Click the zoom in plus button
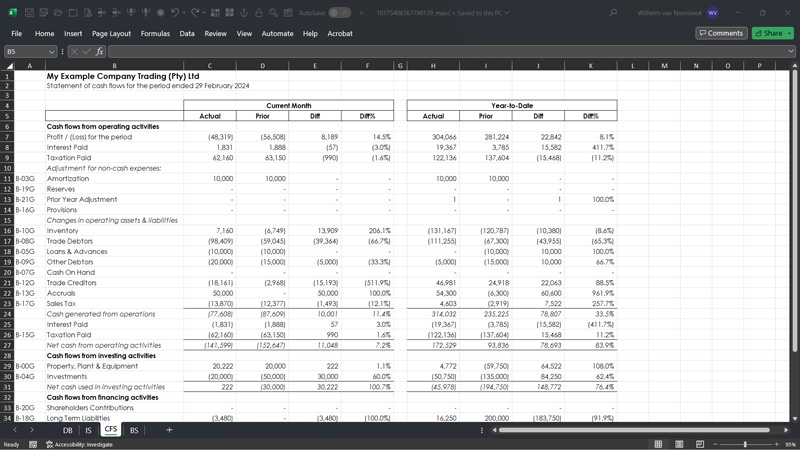 777,444
